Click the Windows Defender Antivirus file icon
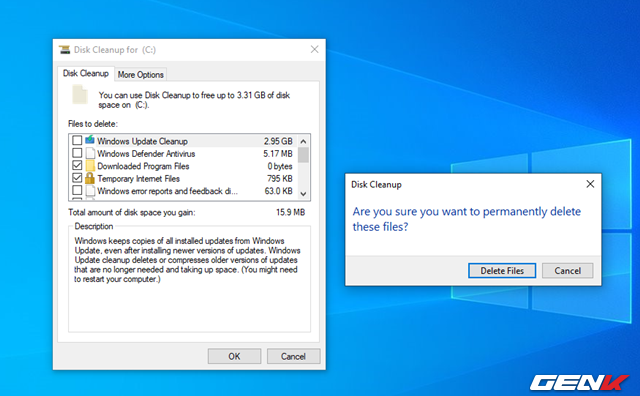Viewport: 640px width, 396px height. pos(90,153)
